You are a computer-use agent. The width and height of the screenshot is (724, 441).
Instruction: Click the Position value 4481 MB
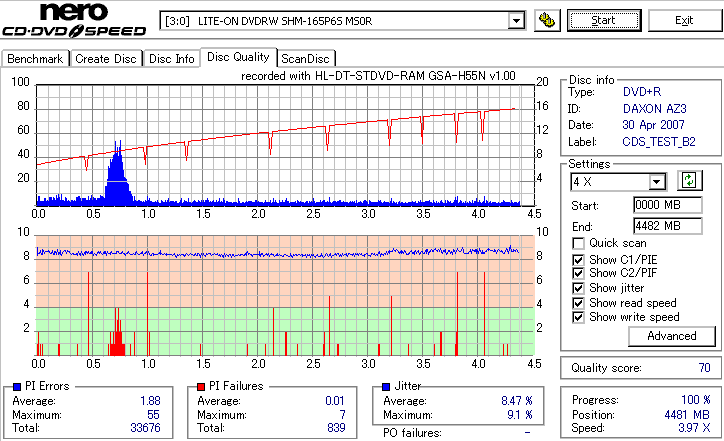(x=687, y=415)
